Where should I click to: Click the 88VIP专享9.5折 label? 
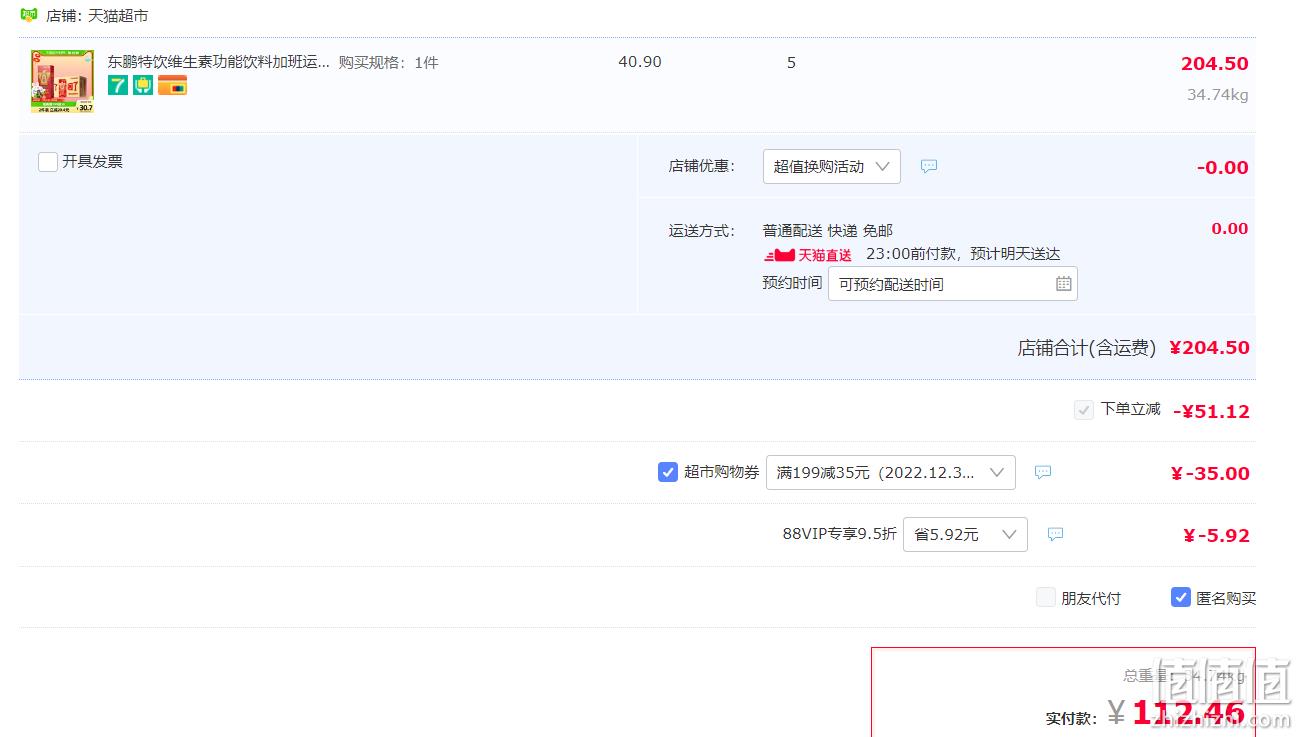(839, 534)
